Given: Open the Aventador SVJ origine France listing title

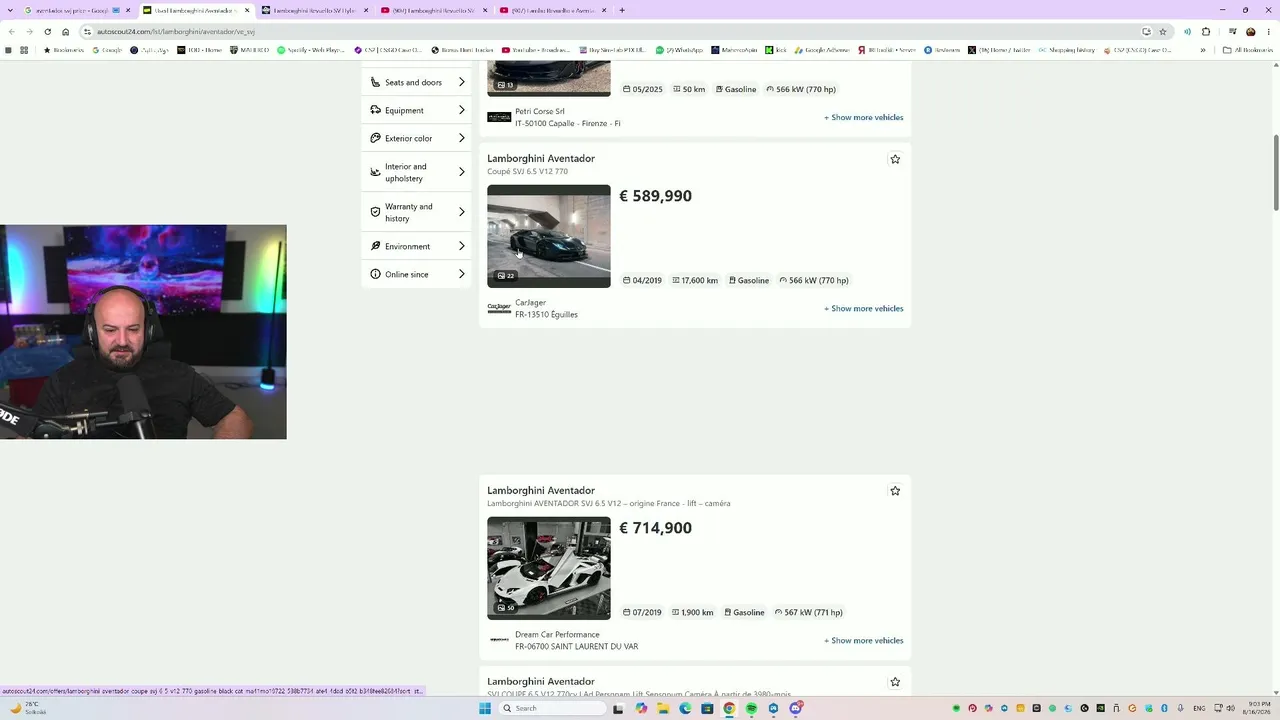Looking at the screenshot, I should pos(541,490).
